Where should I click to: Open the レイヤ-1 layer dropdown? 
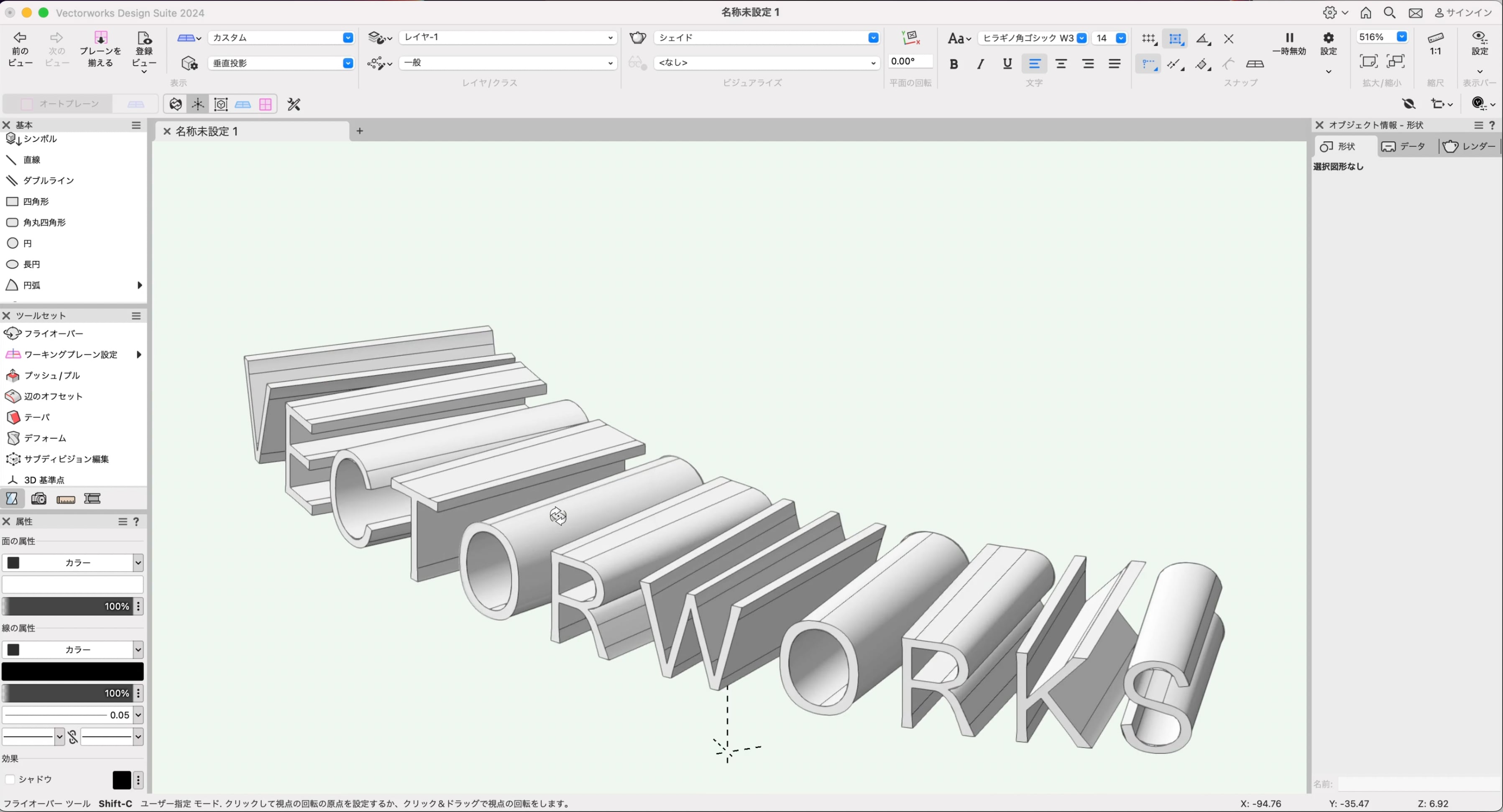(x=508, y=37)
